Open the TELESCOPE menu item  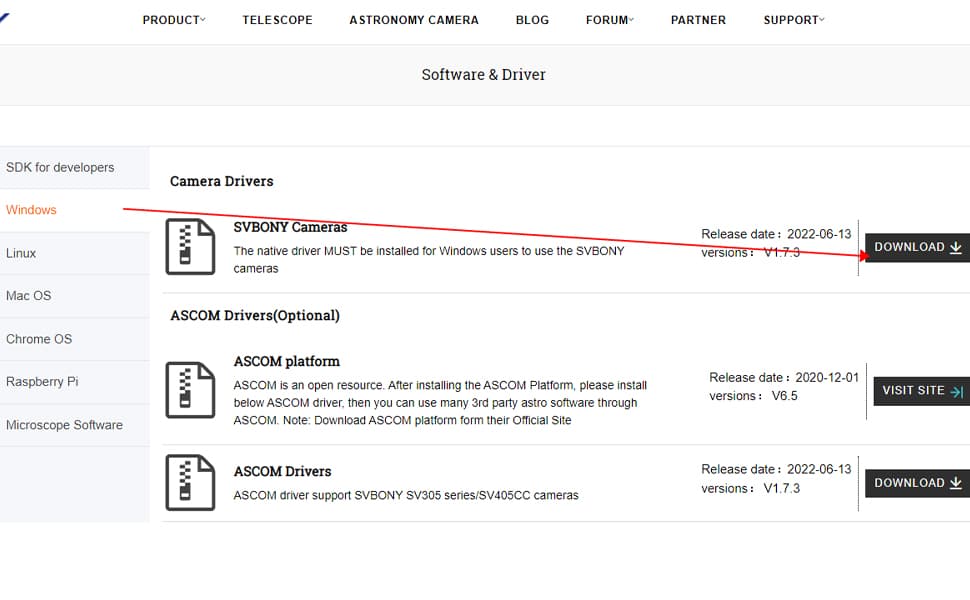(277, 20)
